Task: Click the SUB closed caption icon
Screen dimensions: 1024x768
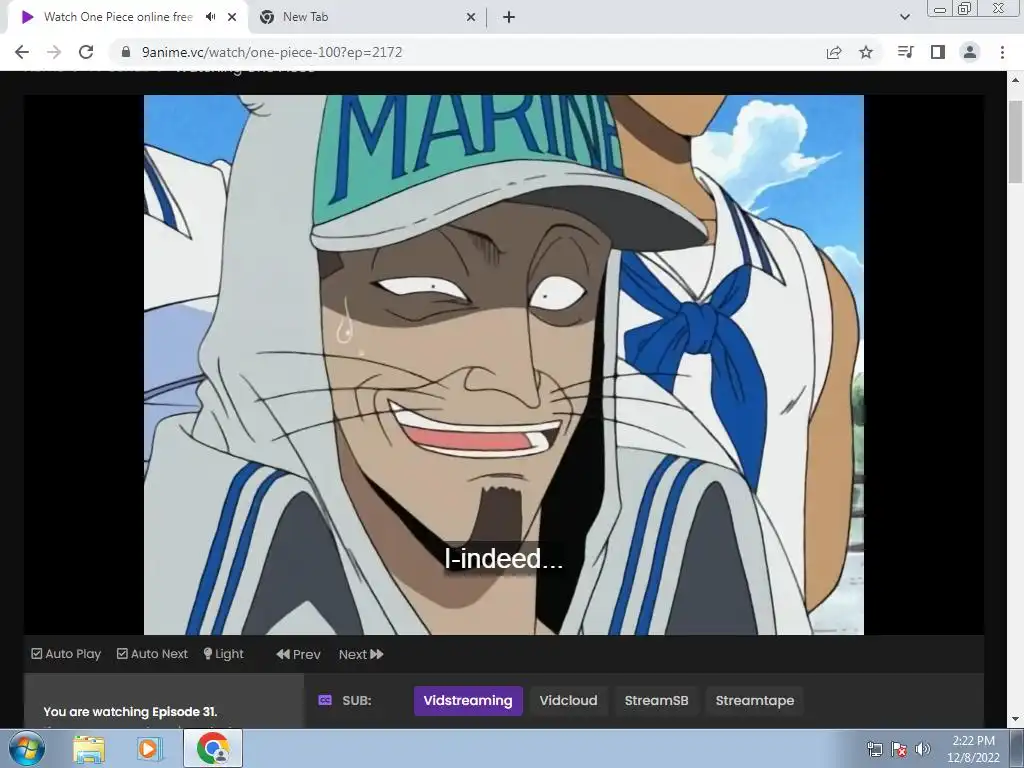Action: (325, 700)
